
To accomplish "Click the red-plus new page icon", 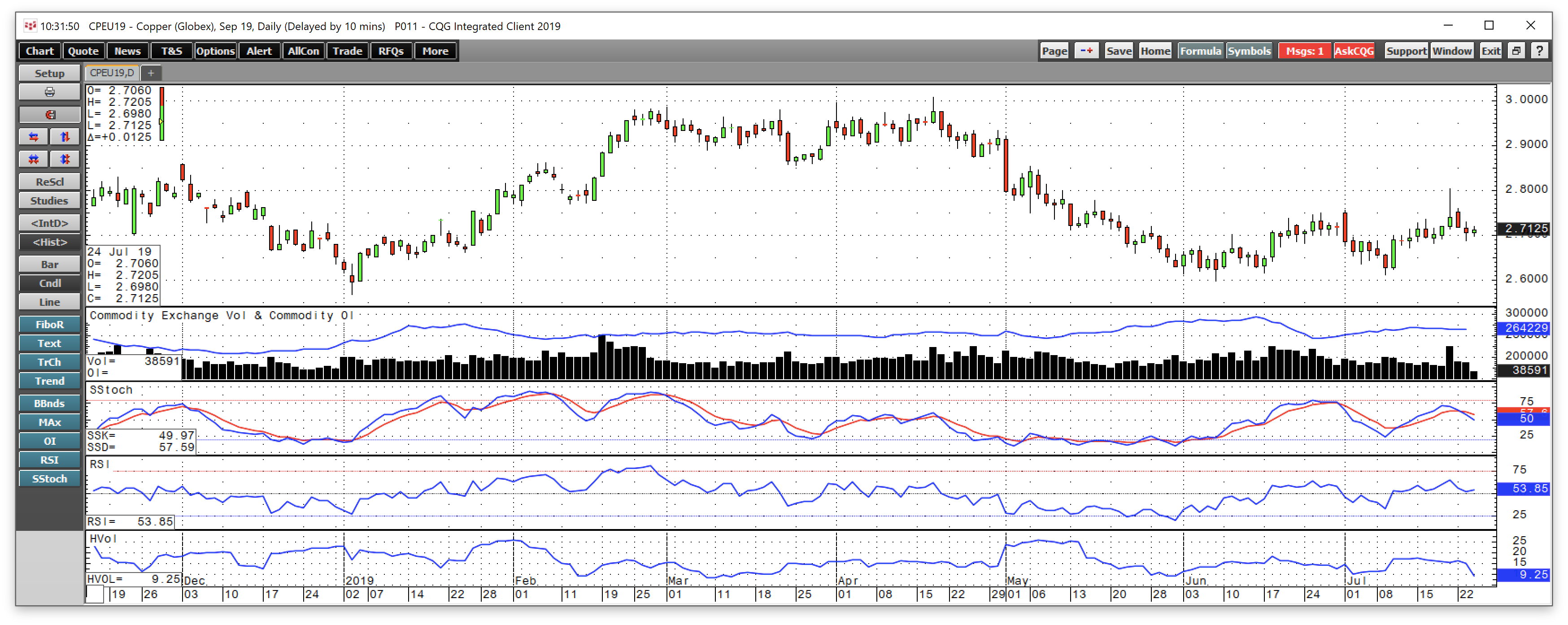I will [1086, 51].
